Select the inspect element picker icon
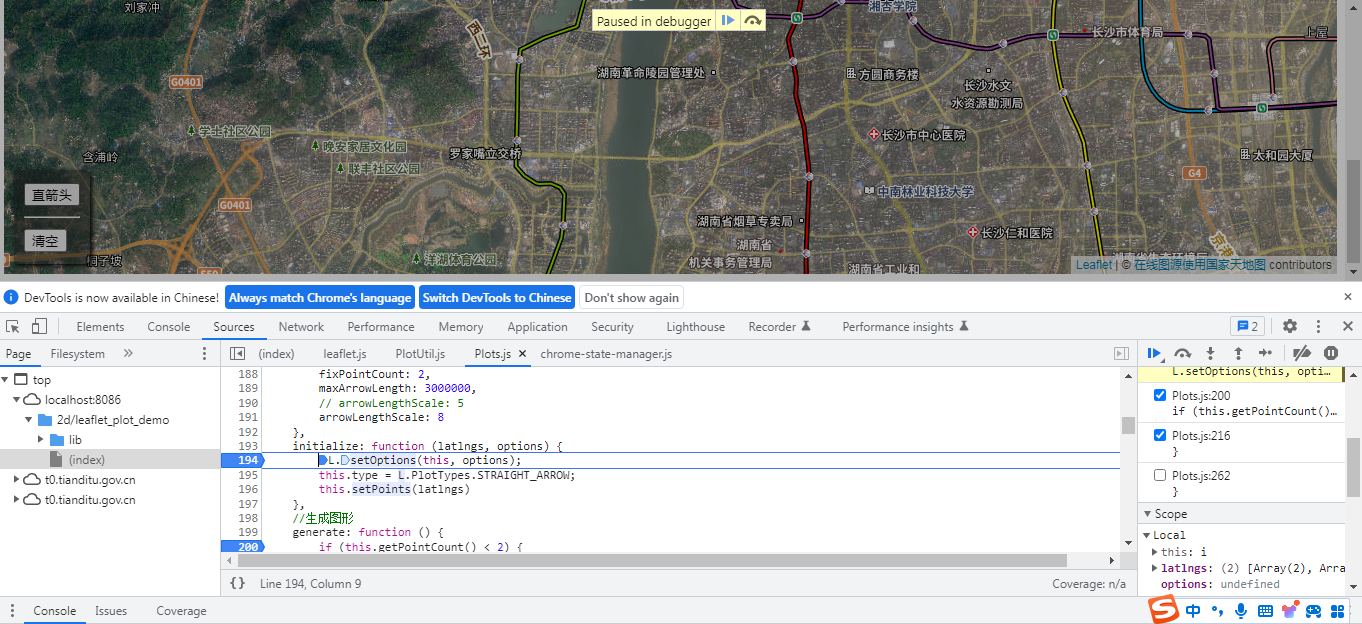The image size is (1362, 624). pyautogui.click(x=13, y=326)
